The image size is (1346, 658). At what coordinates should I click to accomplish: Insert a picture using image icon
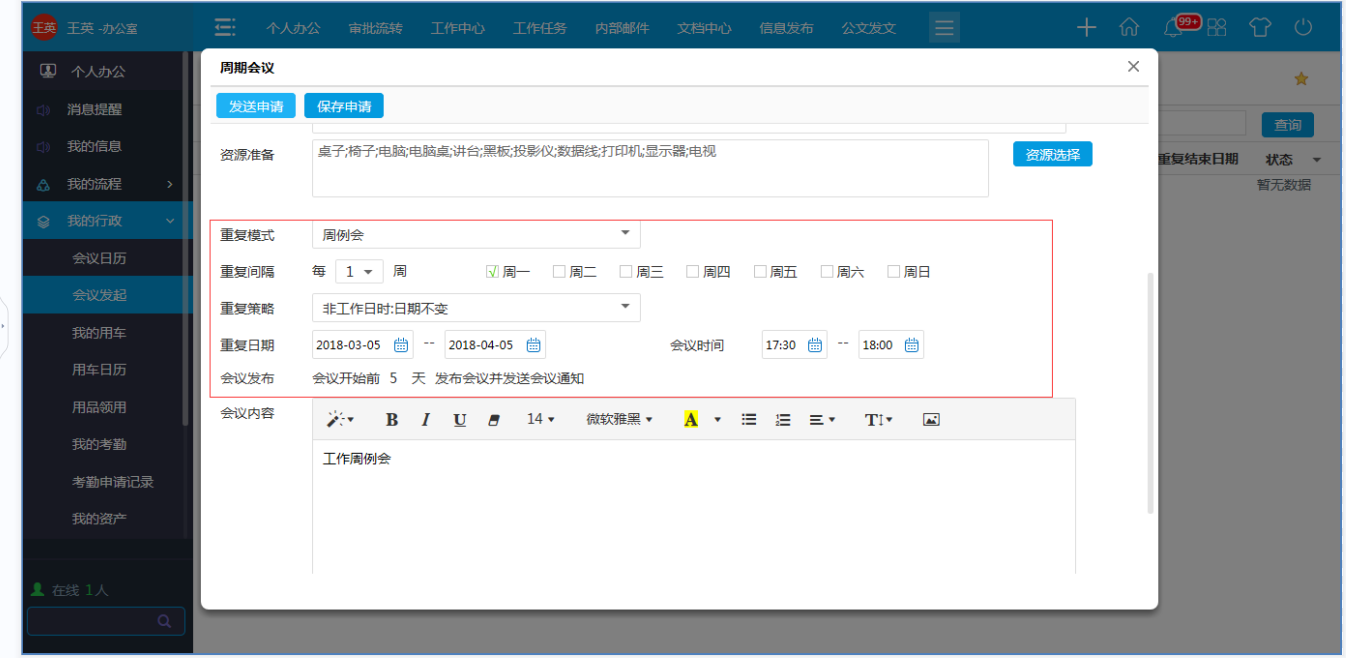[931, 420]
